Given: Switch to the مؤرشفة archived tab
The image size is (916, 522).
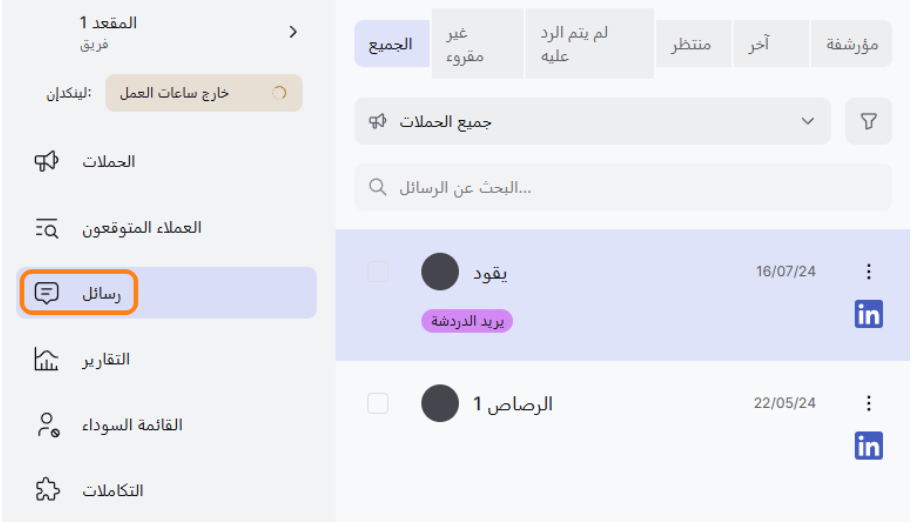Looking at the screenshot, I should click(851, 45).
